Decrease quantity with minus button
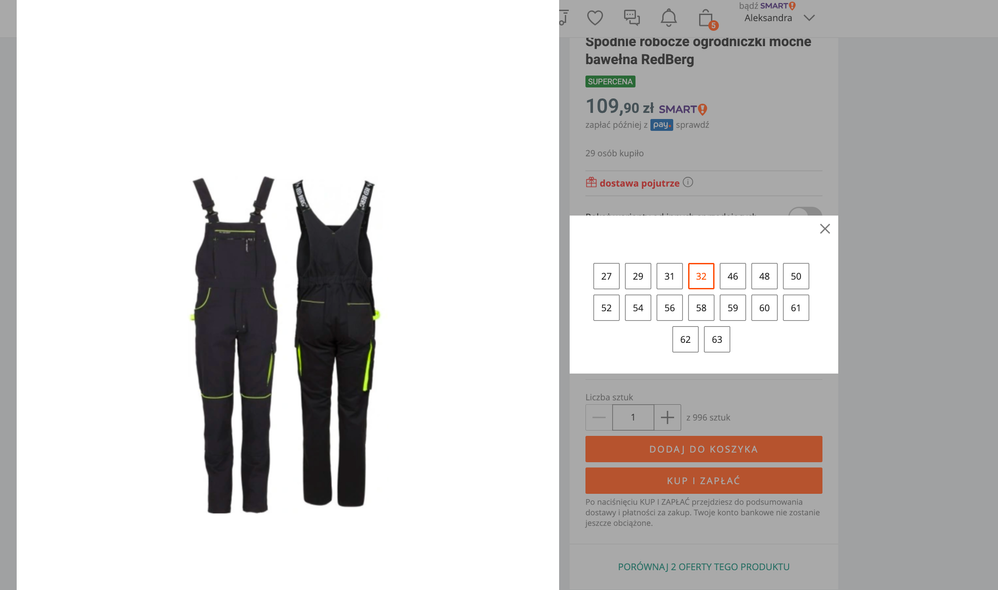 pyautogui.click(x=599, y=418)
